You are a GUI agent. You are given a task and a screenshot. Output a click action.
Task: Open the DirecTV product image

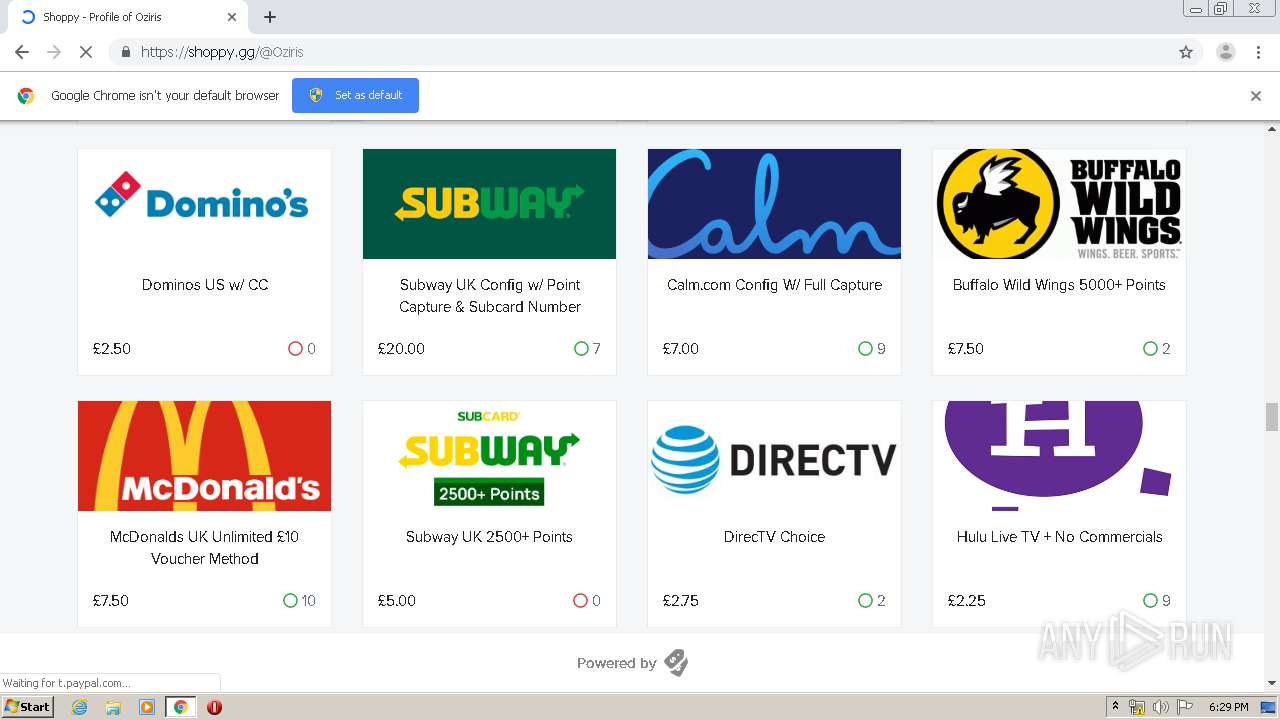[x=774, y=456]
